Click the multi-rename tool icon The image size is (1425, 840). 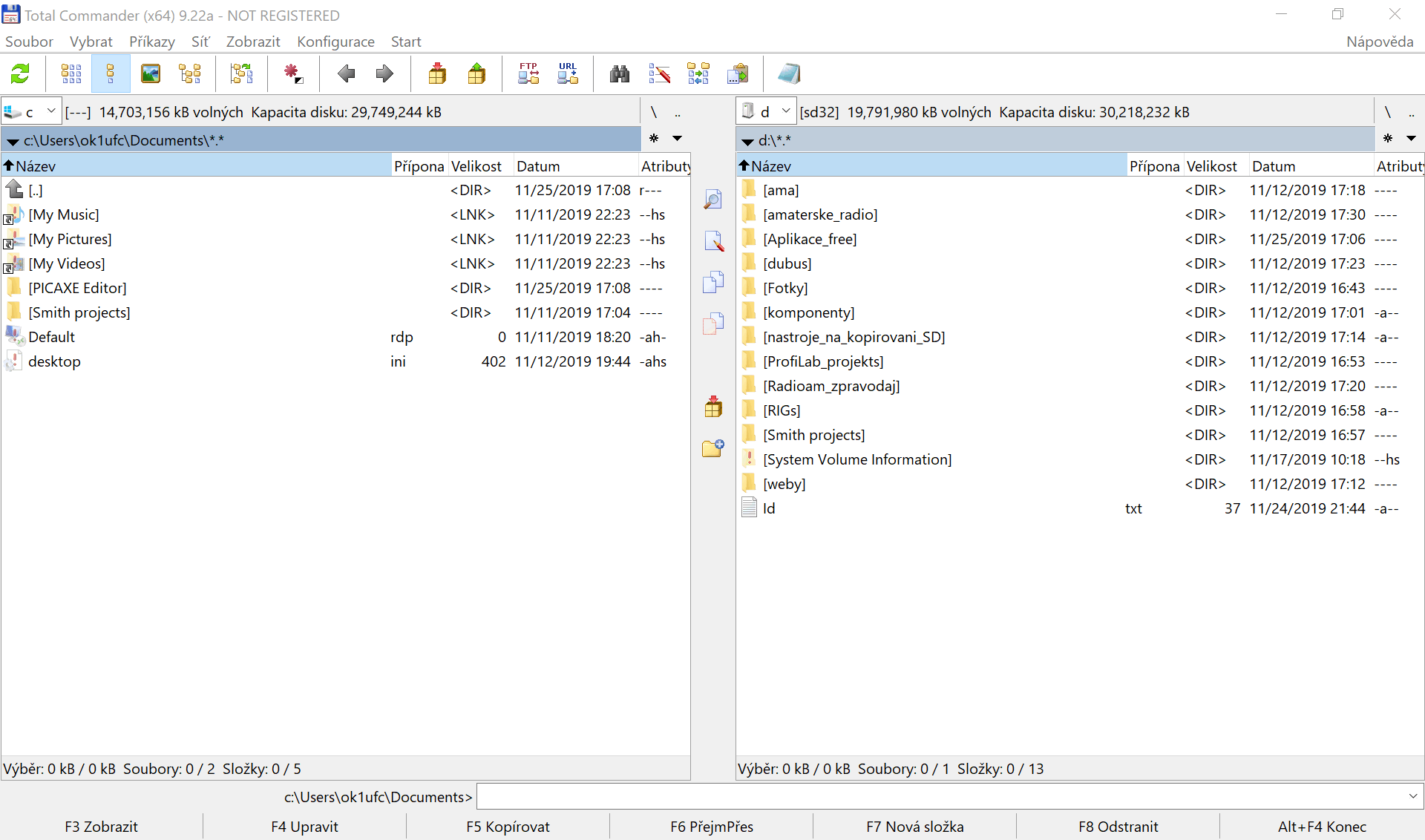tap(659, 73)
